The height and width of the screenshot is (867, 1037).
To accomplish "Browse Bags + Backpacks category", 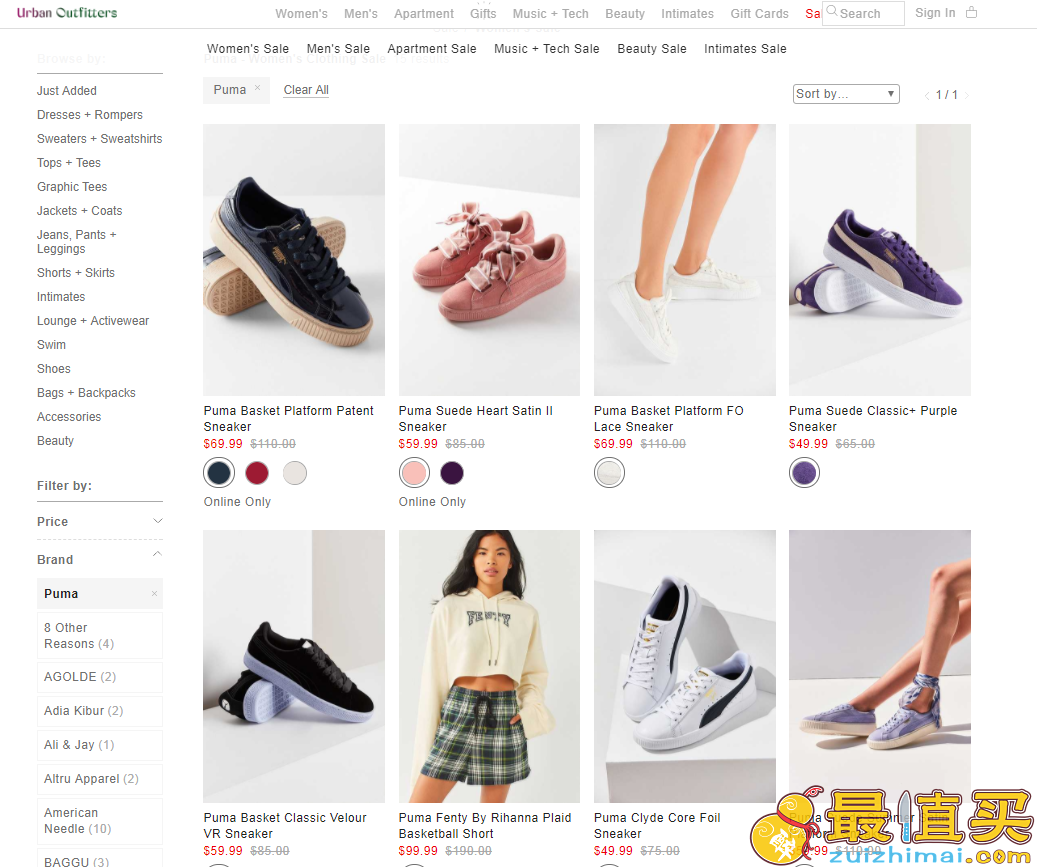I will coord(87,393).
